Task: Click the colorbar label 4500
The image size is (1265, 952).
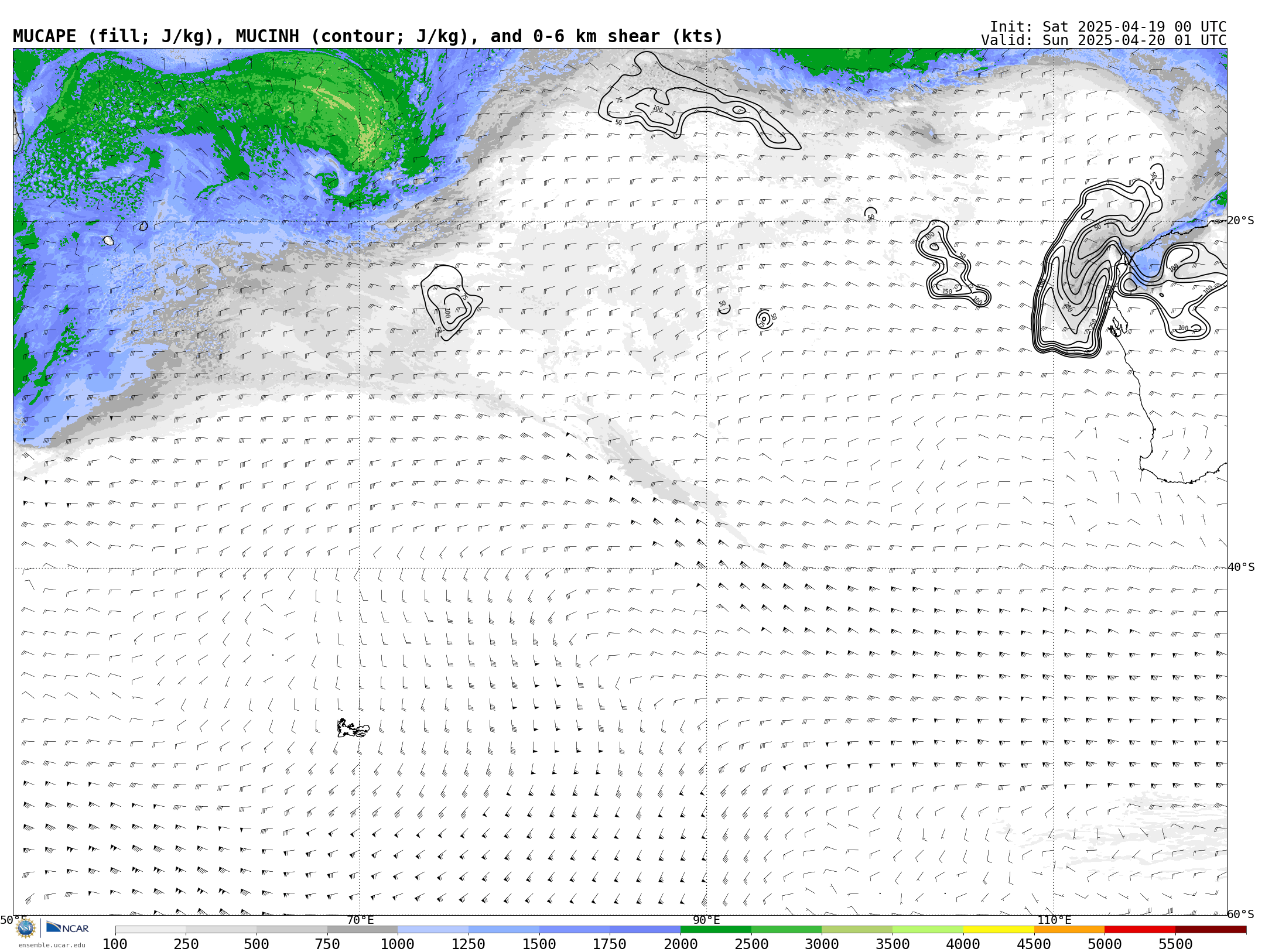Action: [x=1034, y=944]
